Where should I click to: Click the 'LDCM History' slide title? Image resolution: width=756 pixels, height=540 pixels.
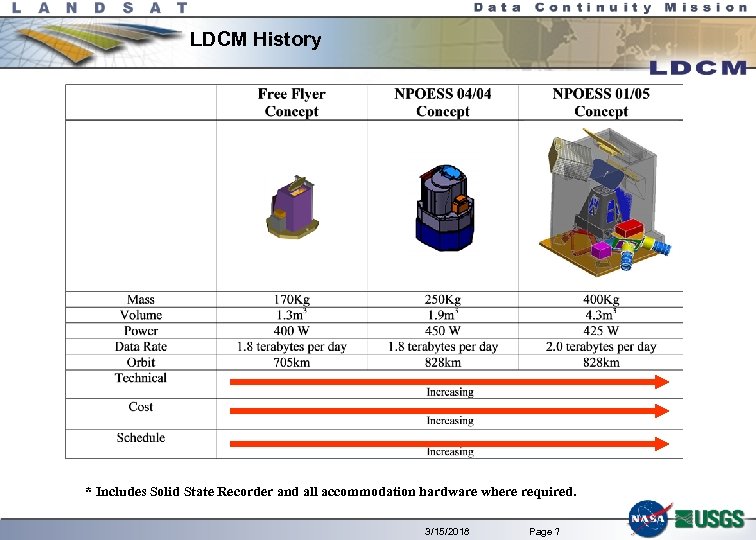(x=256, y=40)
